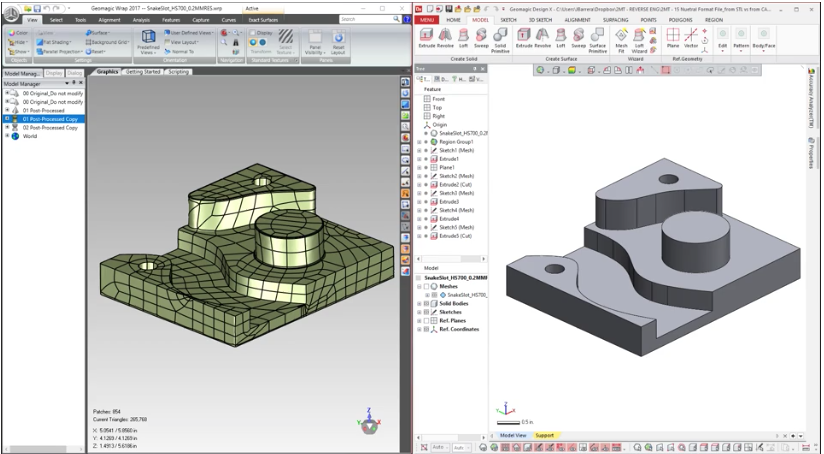Open the Exact Surfaces tab in Wrap
Image resolution: width=824 pixels, height=454 pixels.
tap(263, 20)
